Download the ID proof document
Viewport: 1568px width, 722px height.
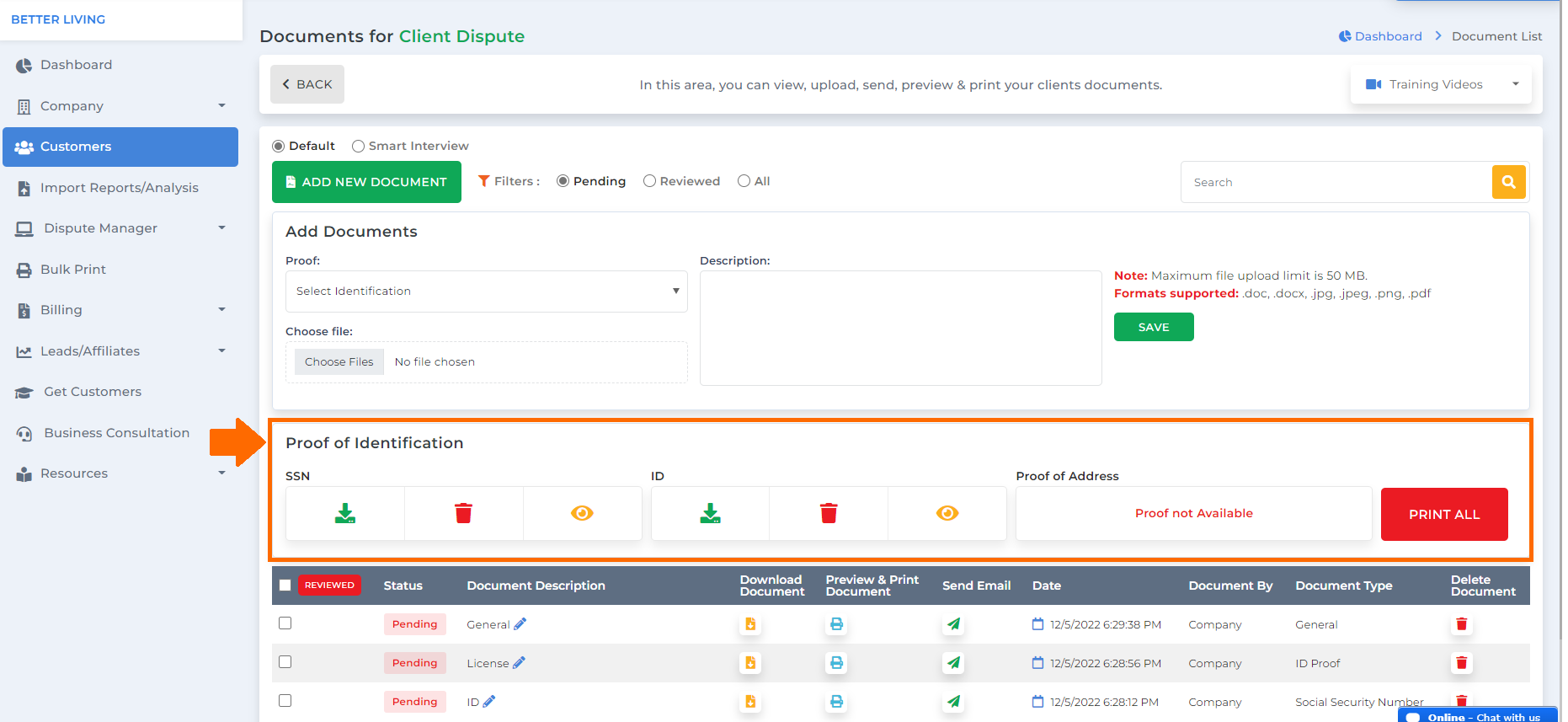711,513
